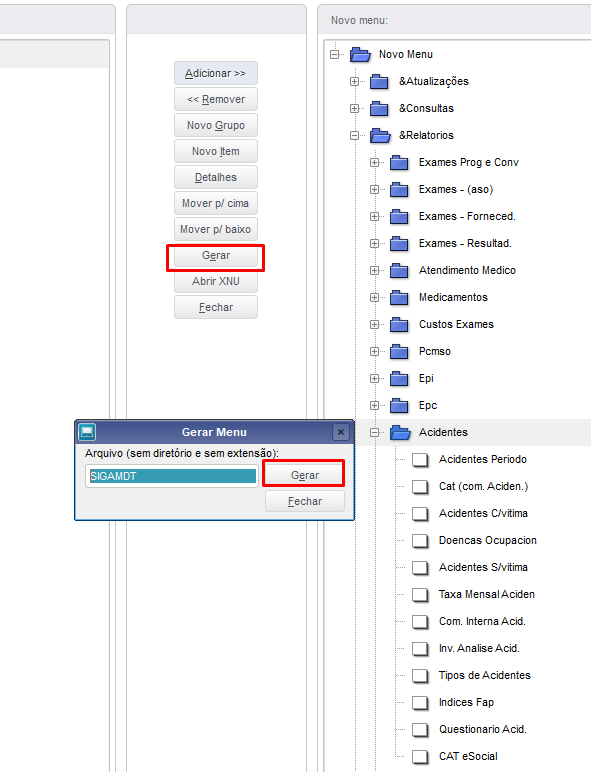The width and height of the screenshot is (591, 772).
Task: Click the Doencas Ocupacion item icon
Action: coord(420,541)
